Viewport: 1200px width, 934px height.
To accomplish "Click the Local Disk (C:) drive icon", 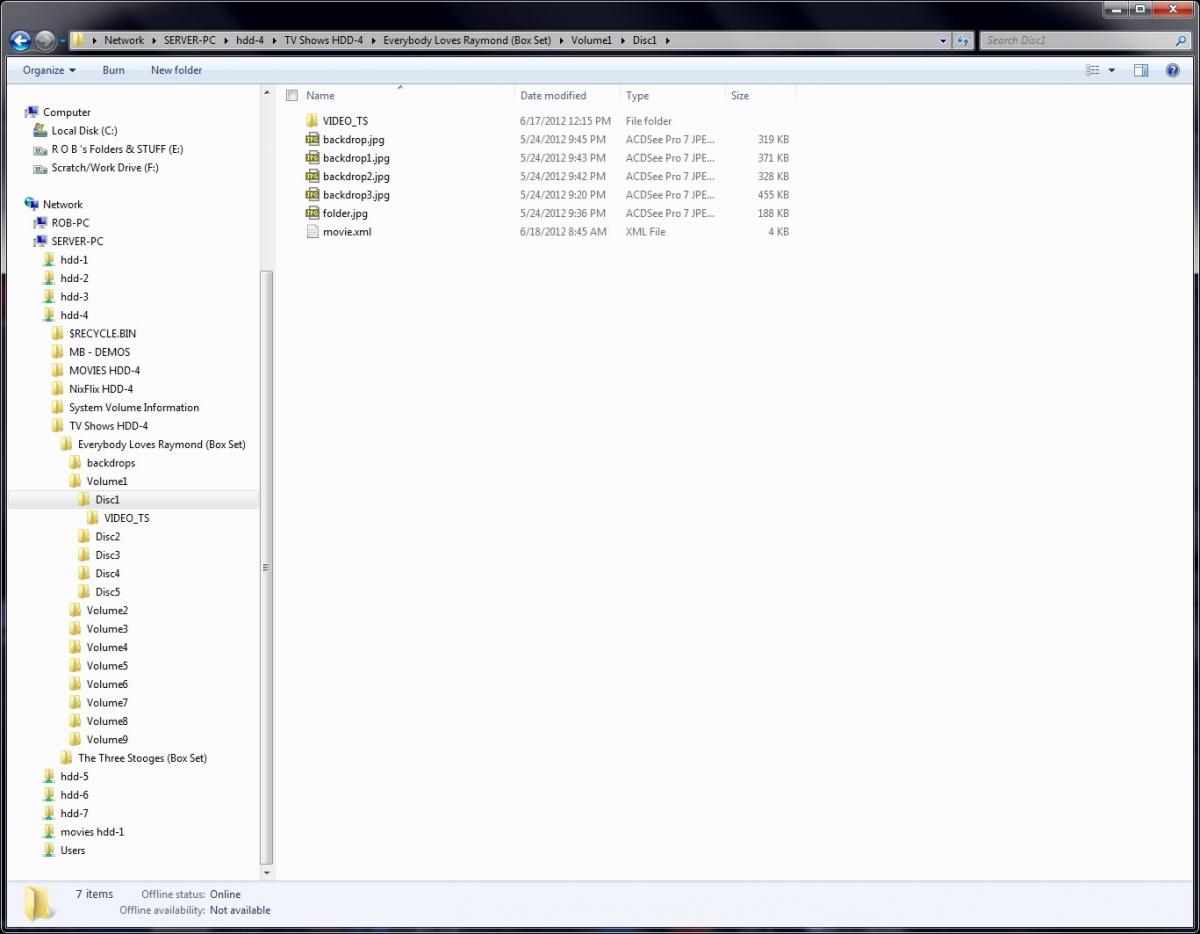I will pos(40,131).
